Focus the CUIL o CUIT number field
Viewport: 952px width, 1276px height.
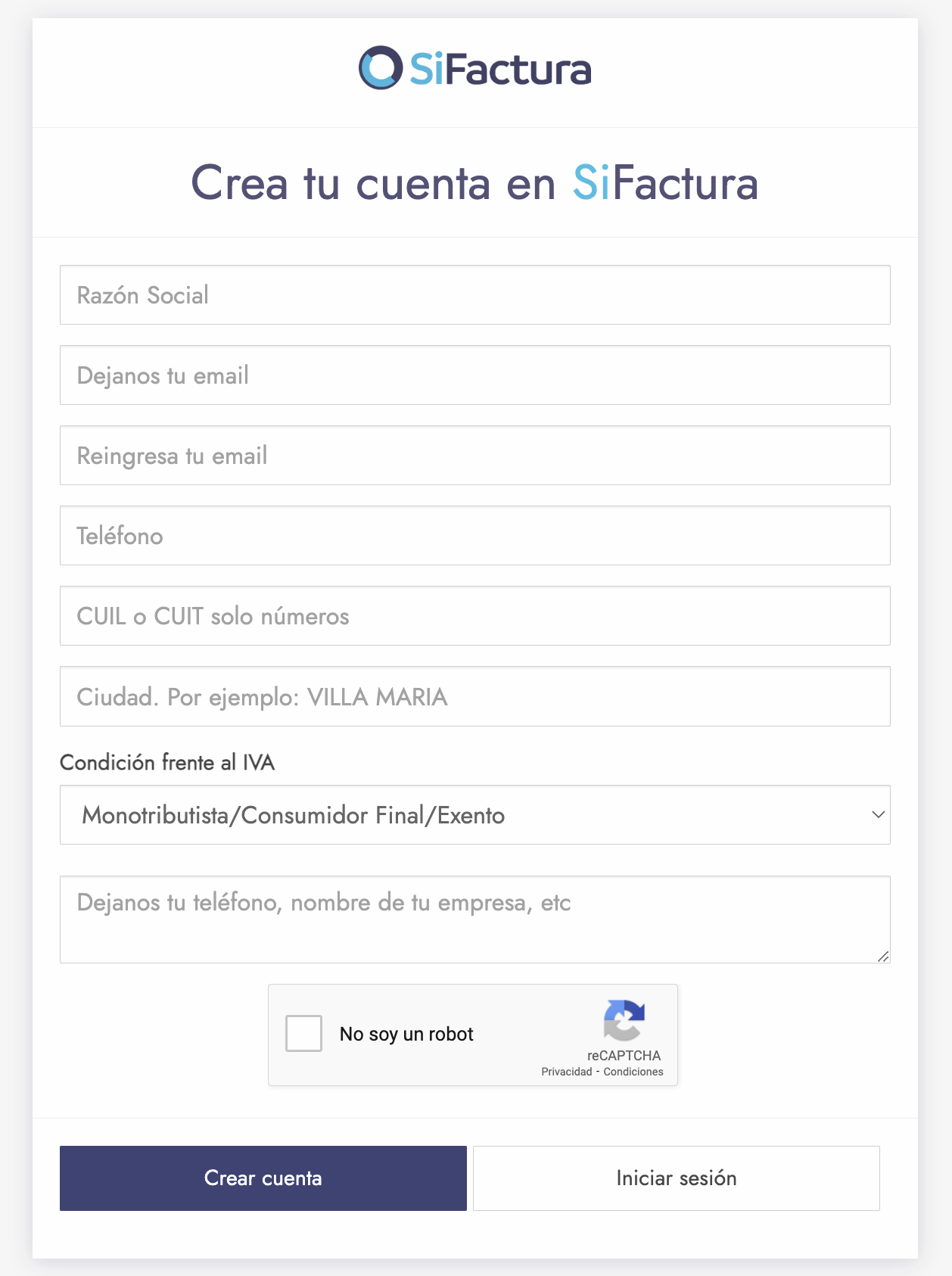coord(475,616)
